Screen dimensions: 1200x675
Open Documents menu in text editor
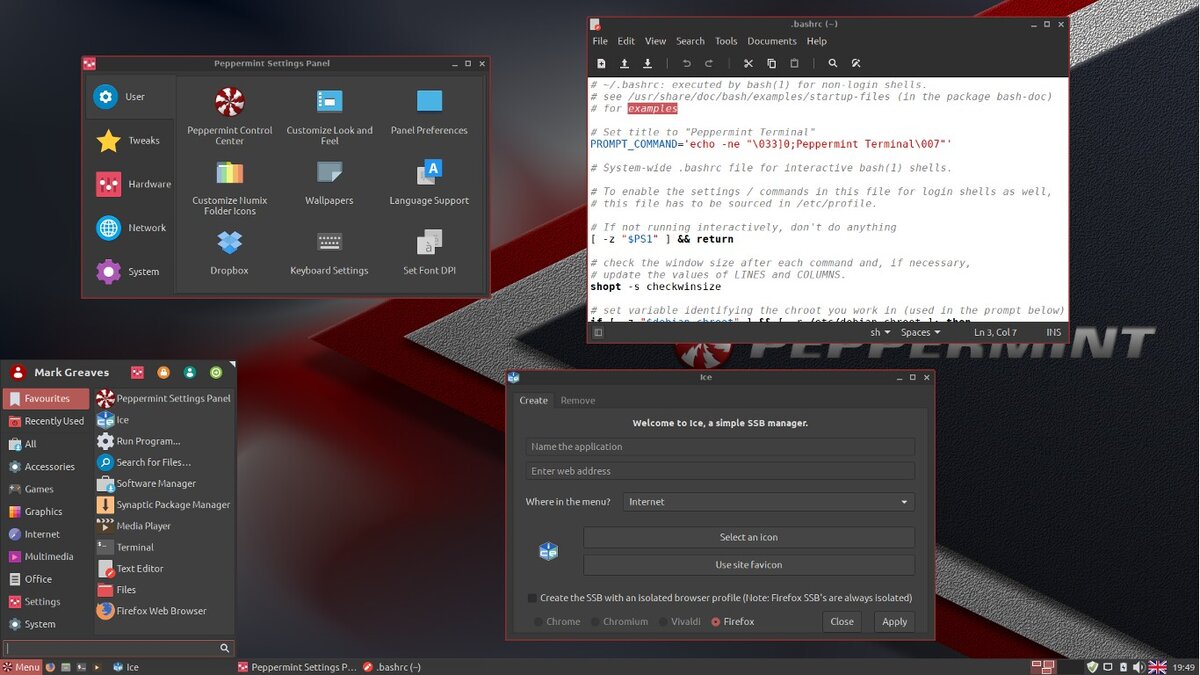click(772, 41)
